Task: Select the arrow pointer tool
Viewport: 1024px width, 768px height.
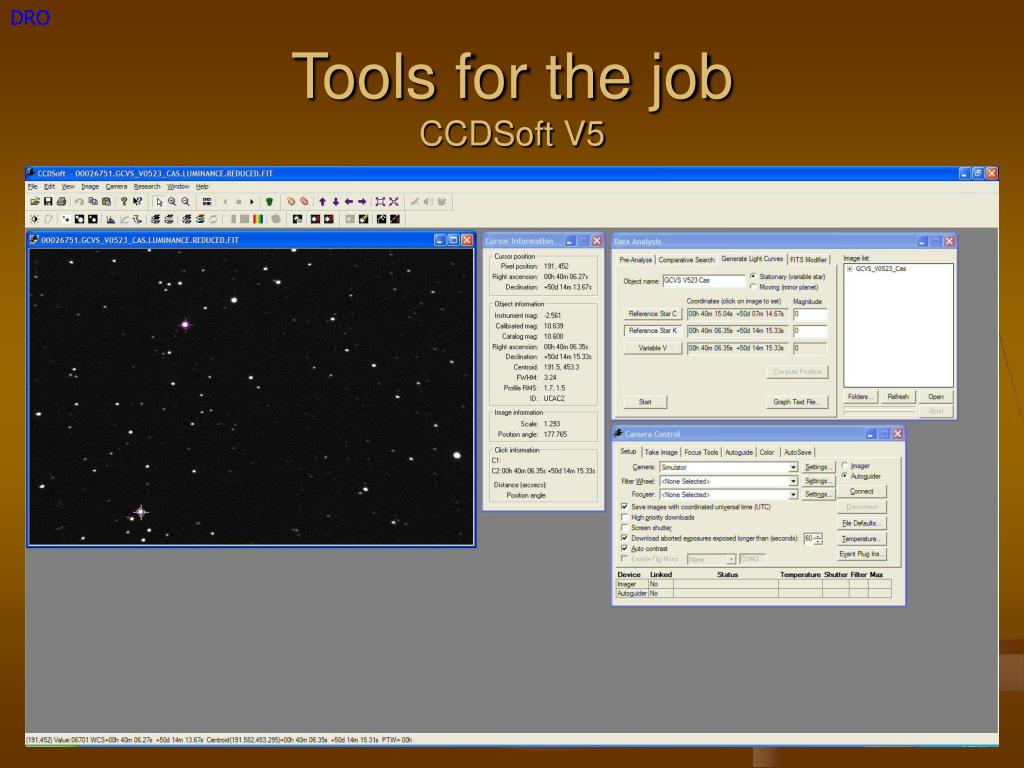Action: 159,202
